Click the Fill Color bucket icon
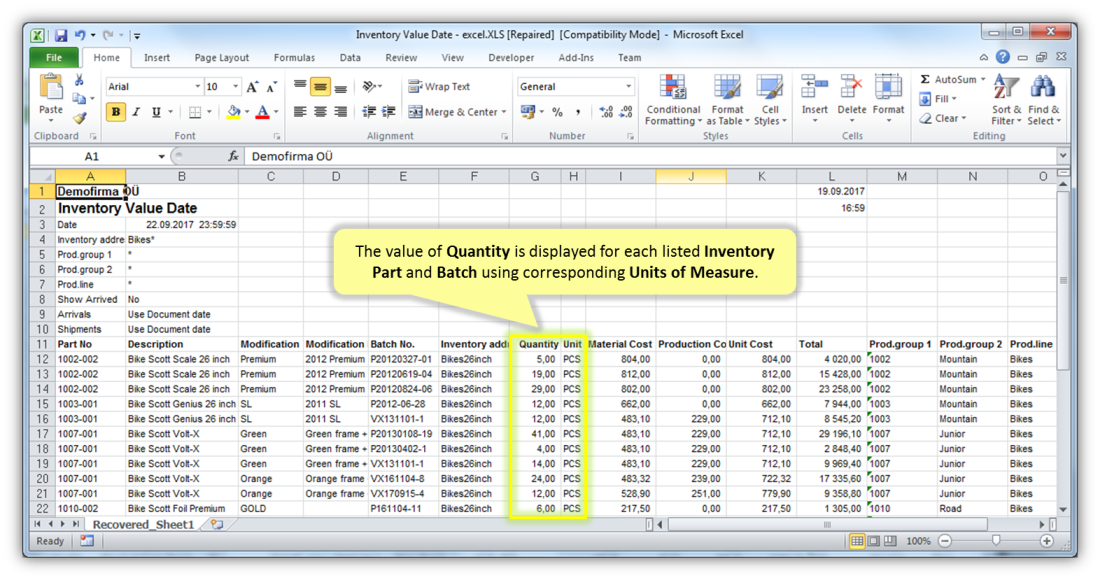This screenshot has width=1100, height=580. 234,112
